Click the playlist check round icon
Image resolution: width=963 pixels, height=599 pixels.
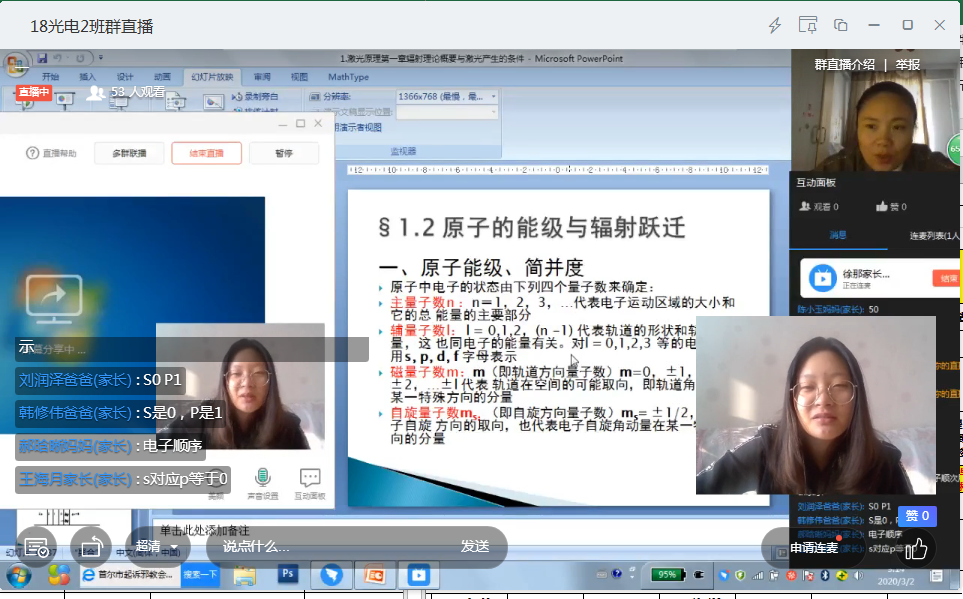pyautogui.click(x=36, y=547)
